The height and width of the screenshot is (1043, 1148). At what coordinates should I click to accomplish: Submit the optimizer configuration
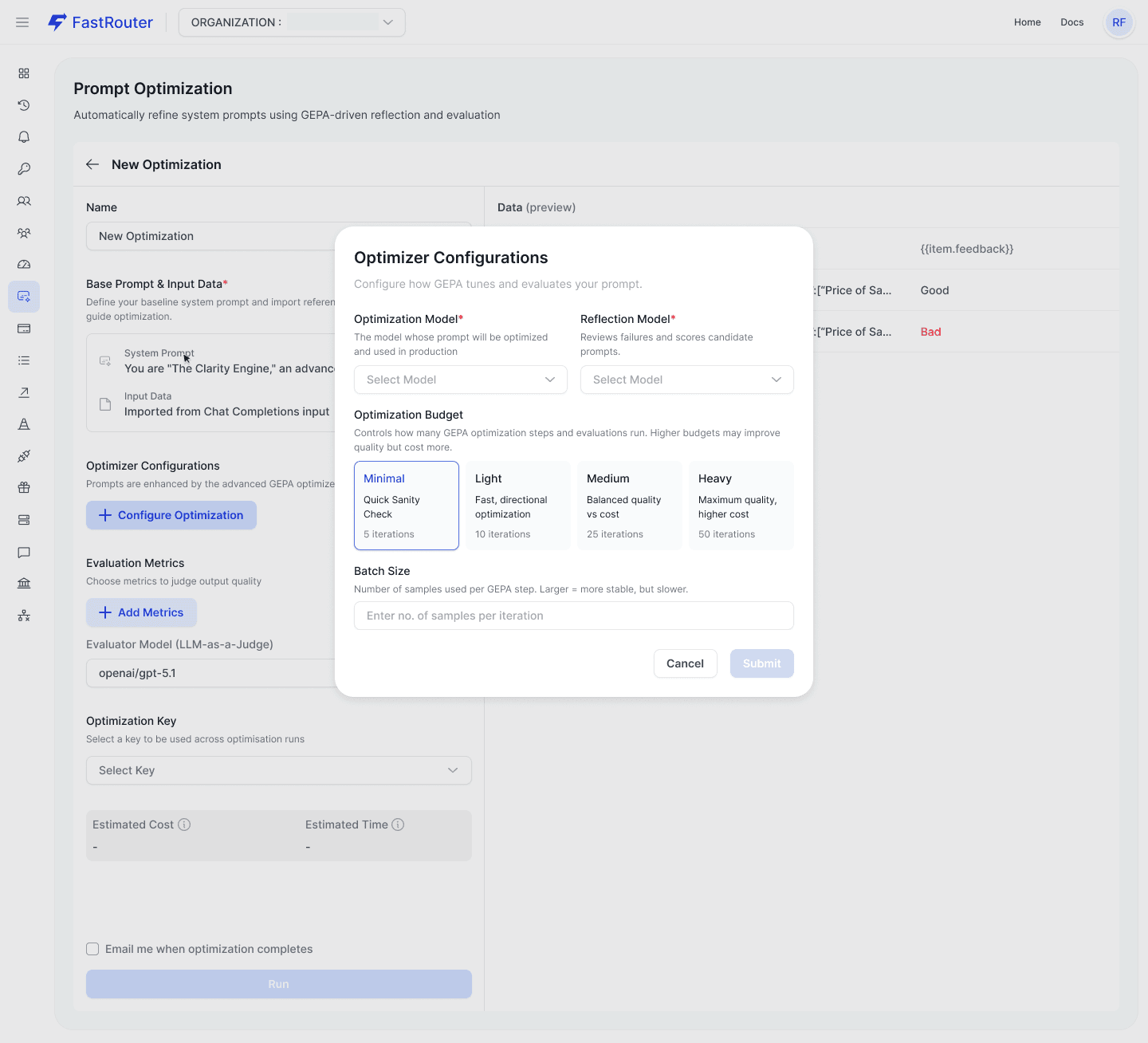click(762, 663)
